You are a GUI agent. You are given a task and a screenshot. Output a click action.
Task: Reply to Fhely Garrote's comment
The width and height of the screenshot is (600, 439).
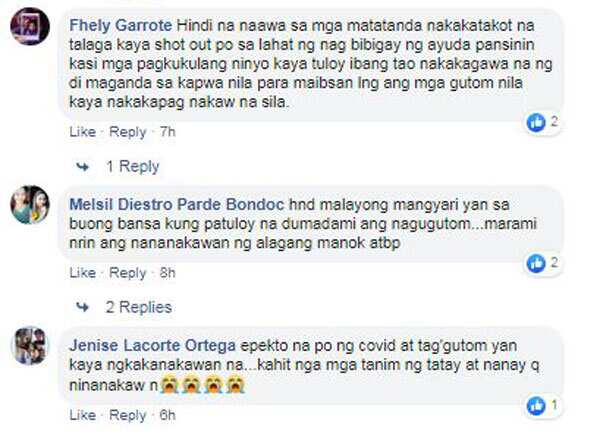pyautogui.click(x=128, y=132)
